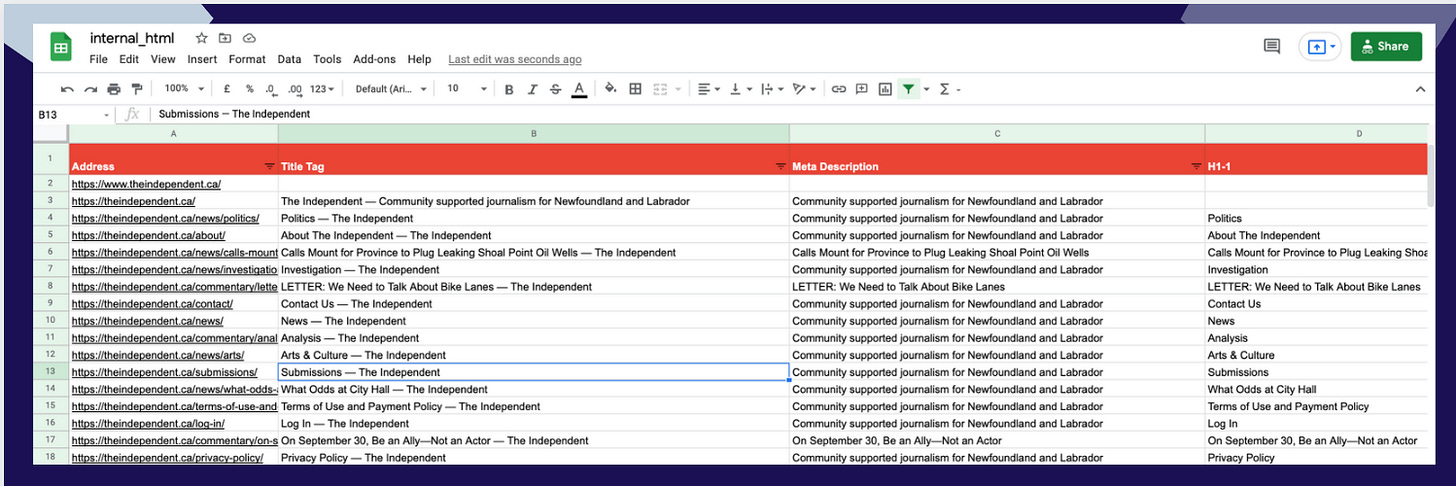Image resolution: width=1456 pixels, height=486 pixels.
Task: Click the Print icon
Action: click(x=114, y=89)
